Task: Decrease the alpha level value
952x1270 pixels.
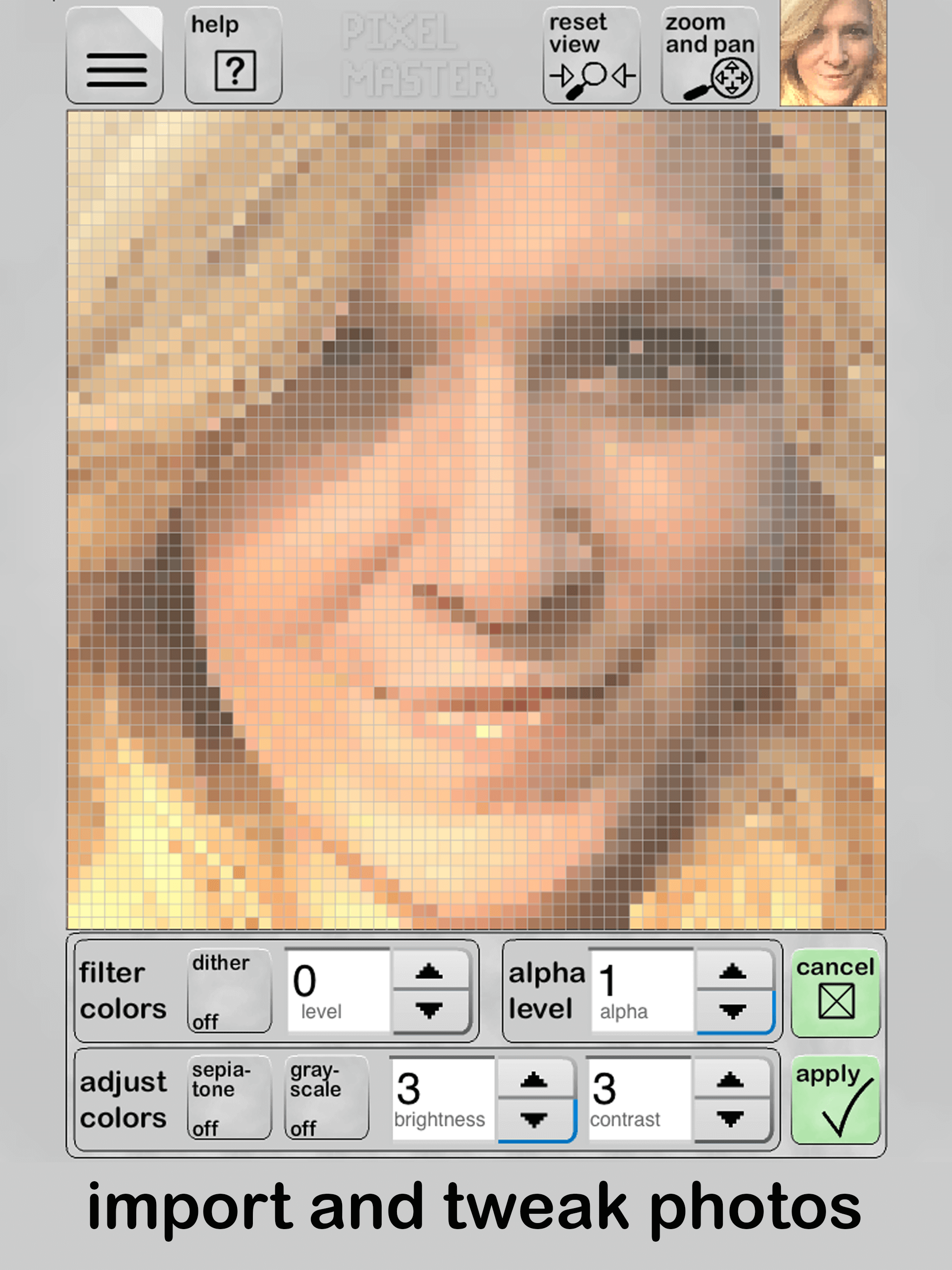Action: (733, 1011)
